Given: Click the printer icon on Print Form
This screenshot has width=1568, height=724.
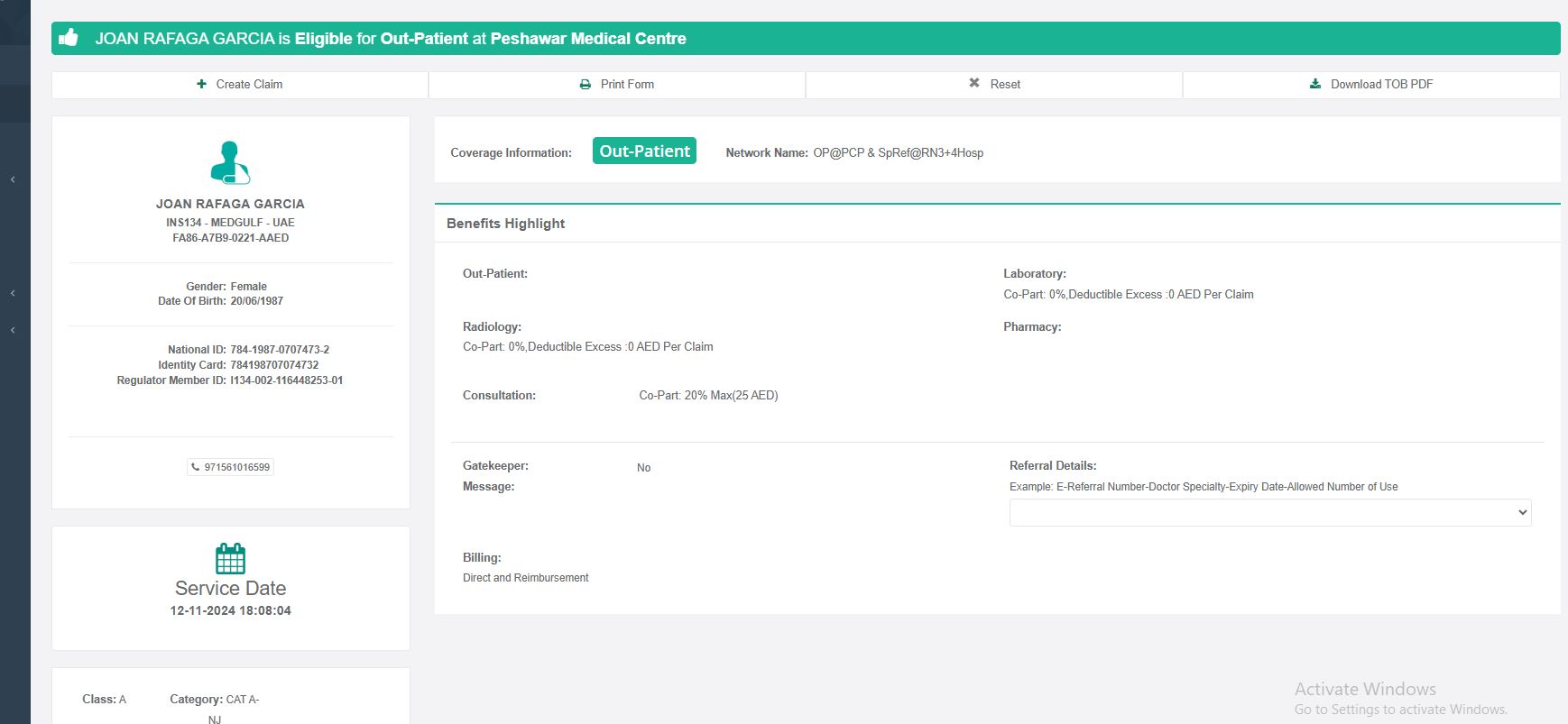Looking at the screenshot, I should [x=586, y=84].
